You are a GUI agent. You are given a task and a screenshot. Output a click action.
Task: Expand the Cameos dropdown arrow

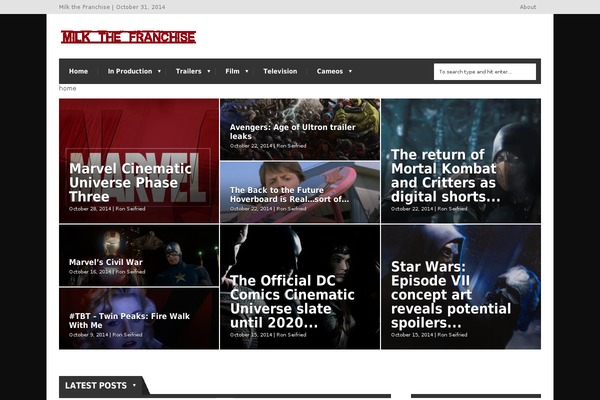tap(350, 71)
